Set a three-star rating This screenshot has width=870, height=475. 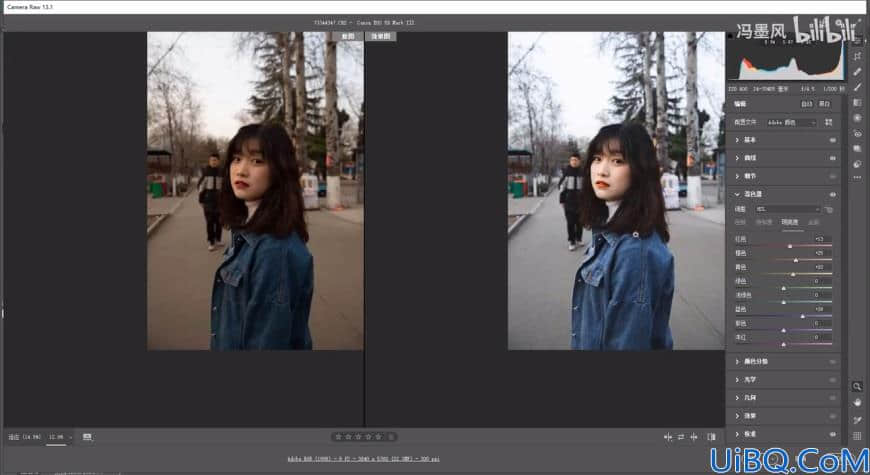(x=358, y=437)
